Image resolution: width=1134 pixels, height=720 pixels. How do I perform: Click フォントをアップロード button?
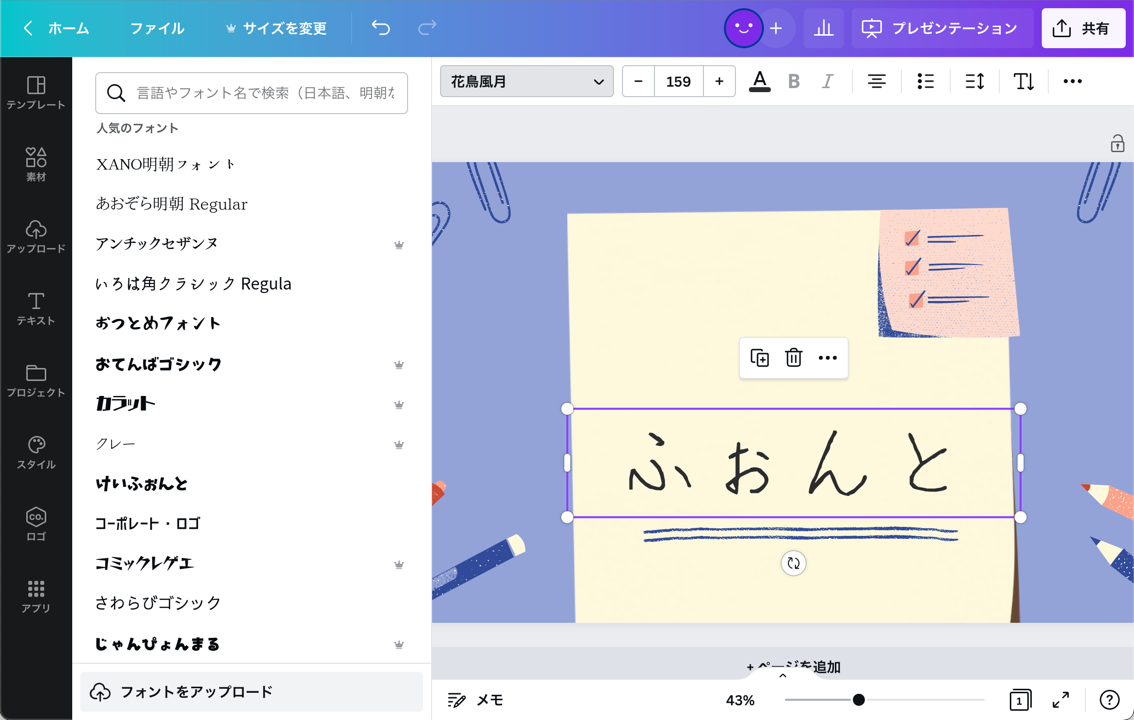pyautogui.click(x=251, y=692)
